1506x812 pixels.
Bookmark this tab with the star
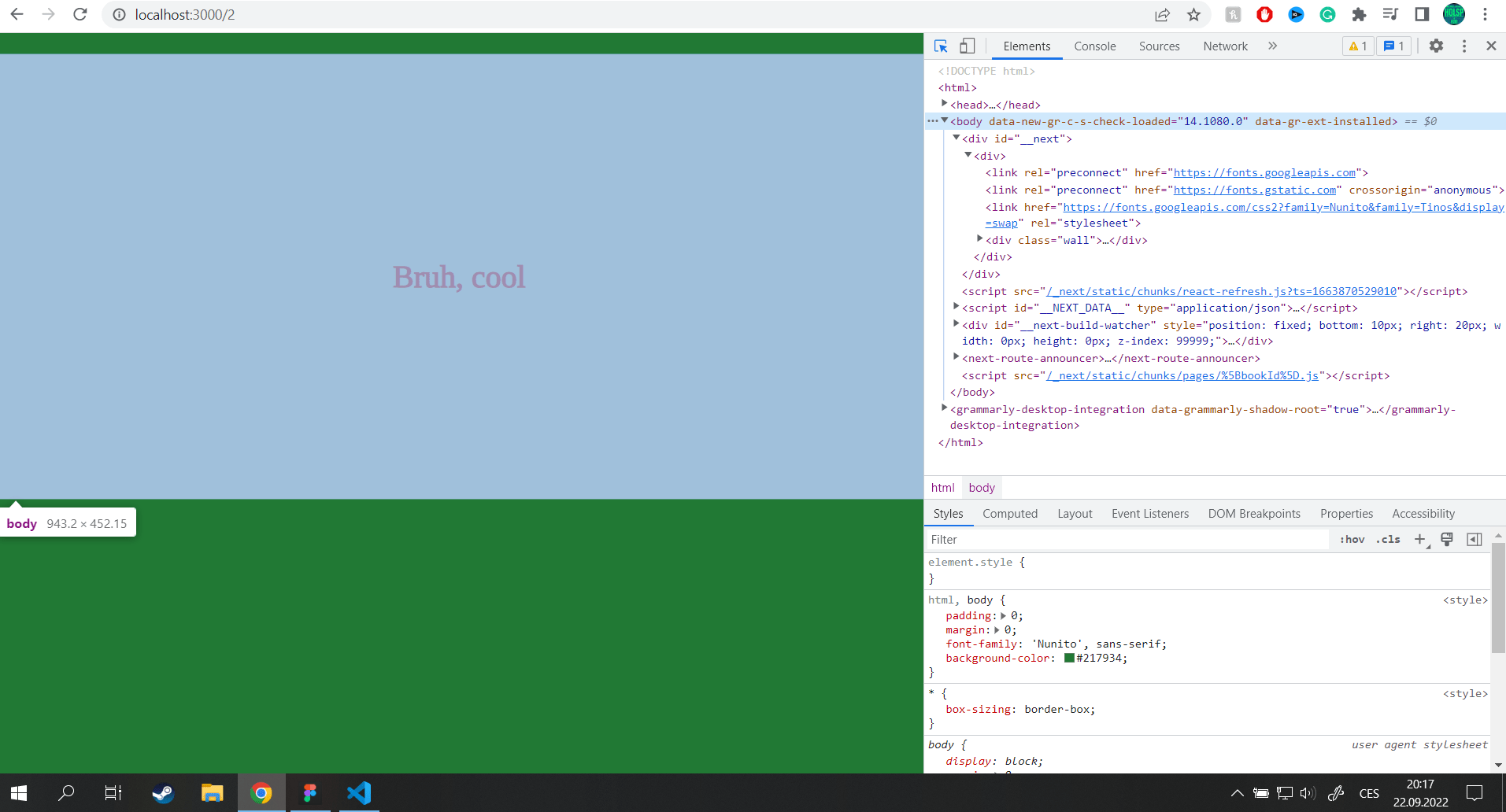pyautogui.click(x=1193, y=15)
